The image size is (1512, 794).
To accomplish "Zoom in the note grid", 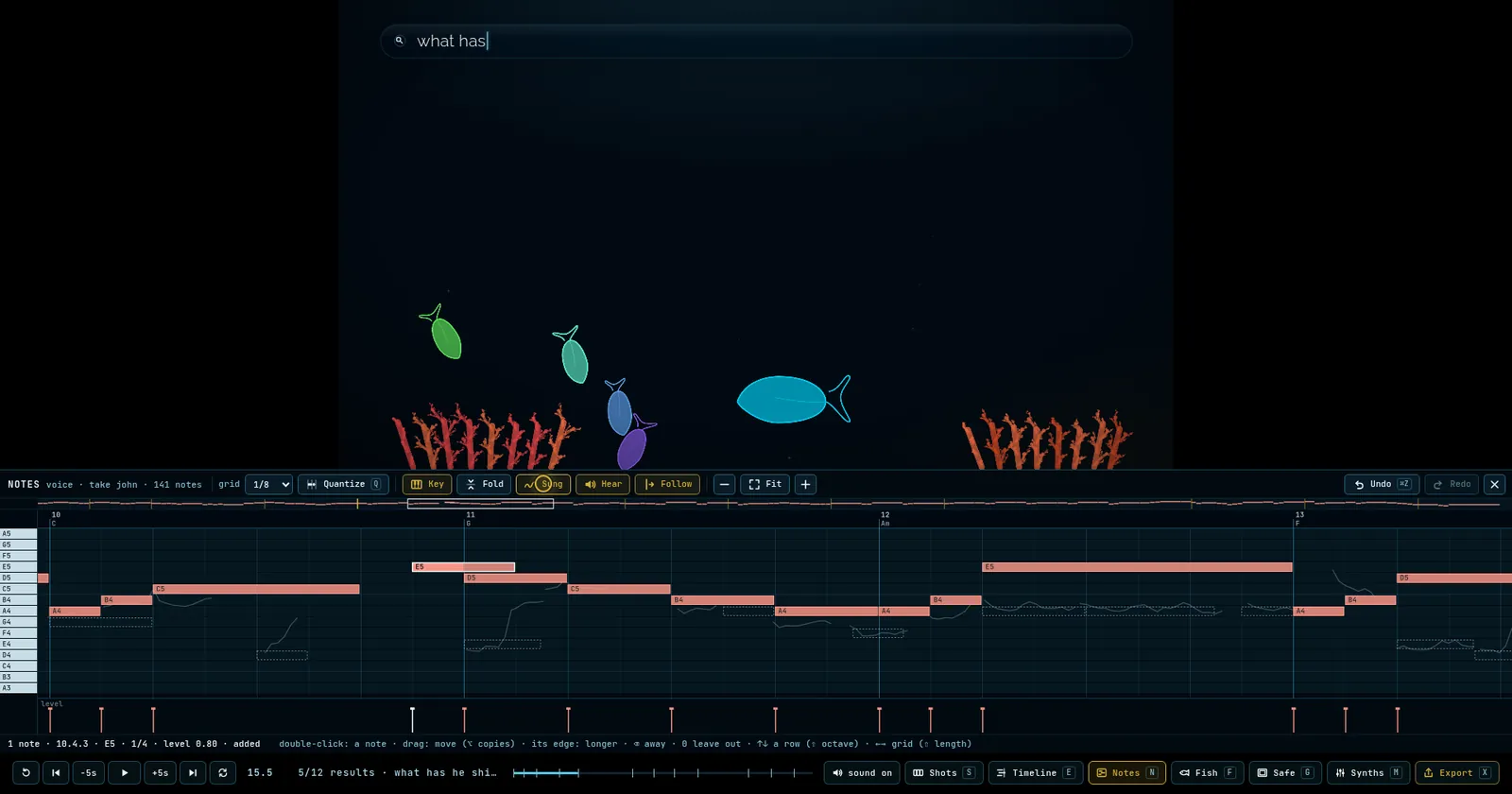I will point(805,484).
